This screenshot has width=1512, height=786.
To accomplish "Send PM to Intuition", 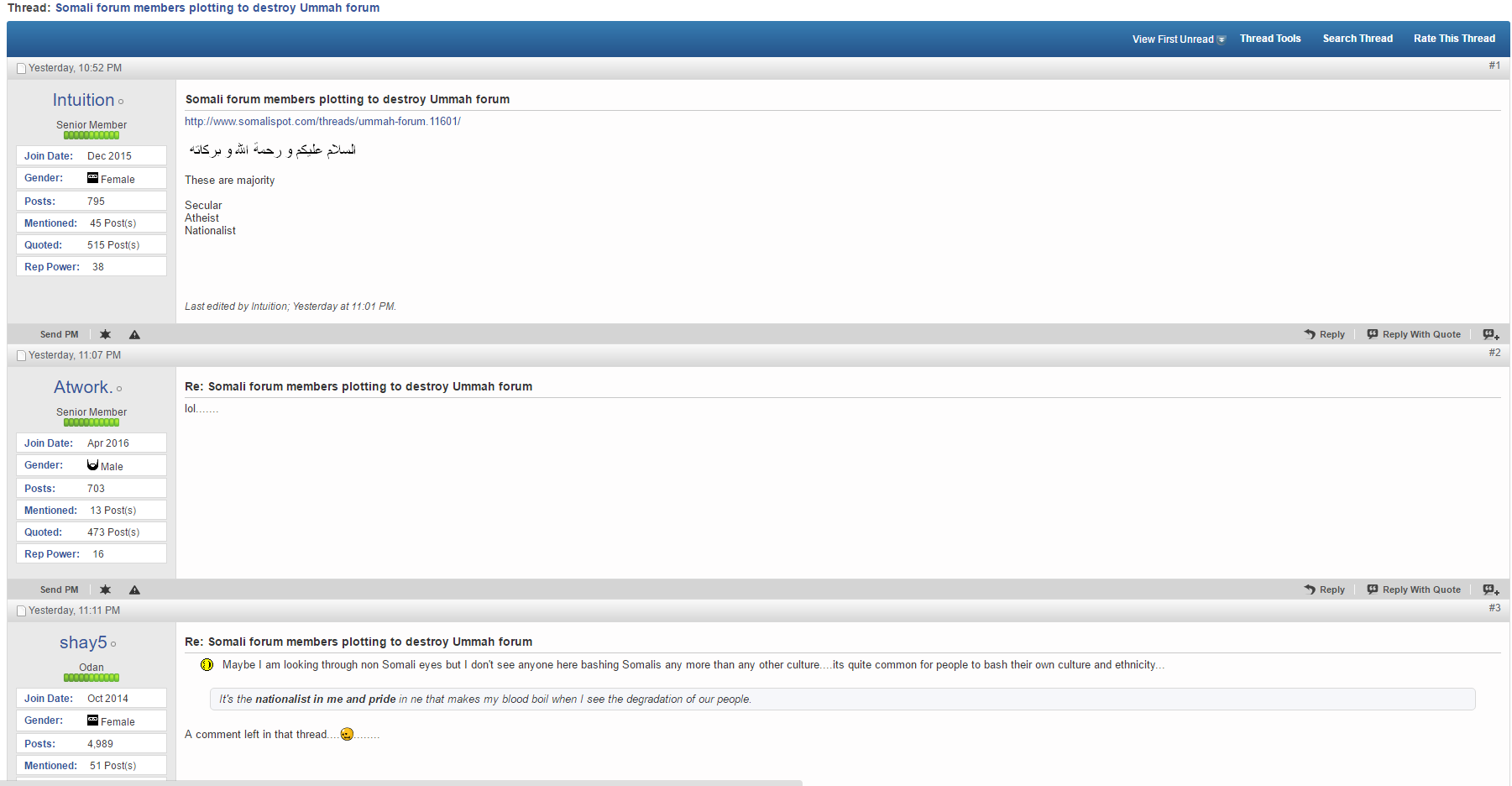I will coord(59,334).
